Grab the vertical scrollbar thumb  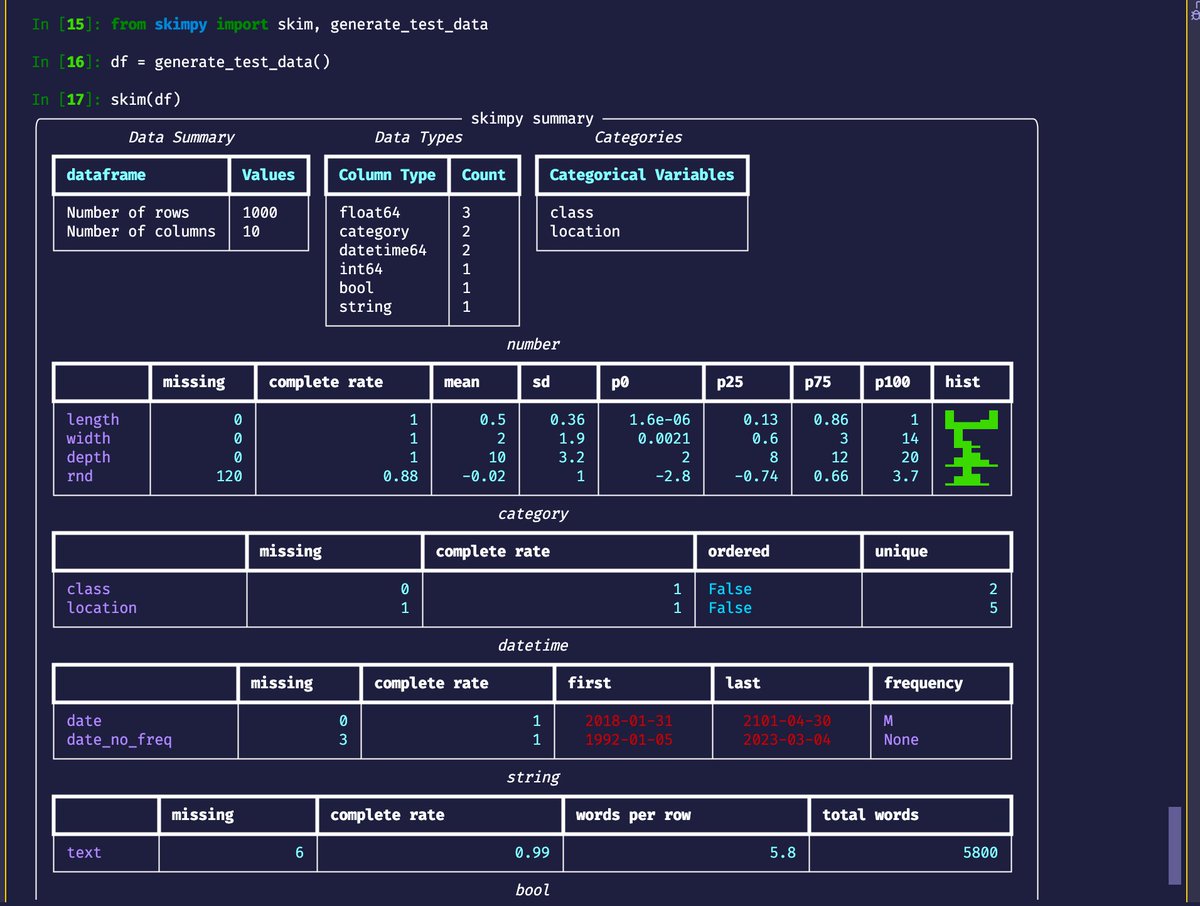pyautogui.click(x=1174, y=846)
